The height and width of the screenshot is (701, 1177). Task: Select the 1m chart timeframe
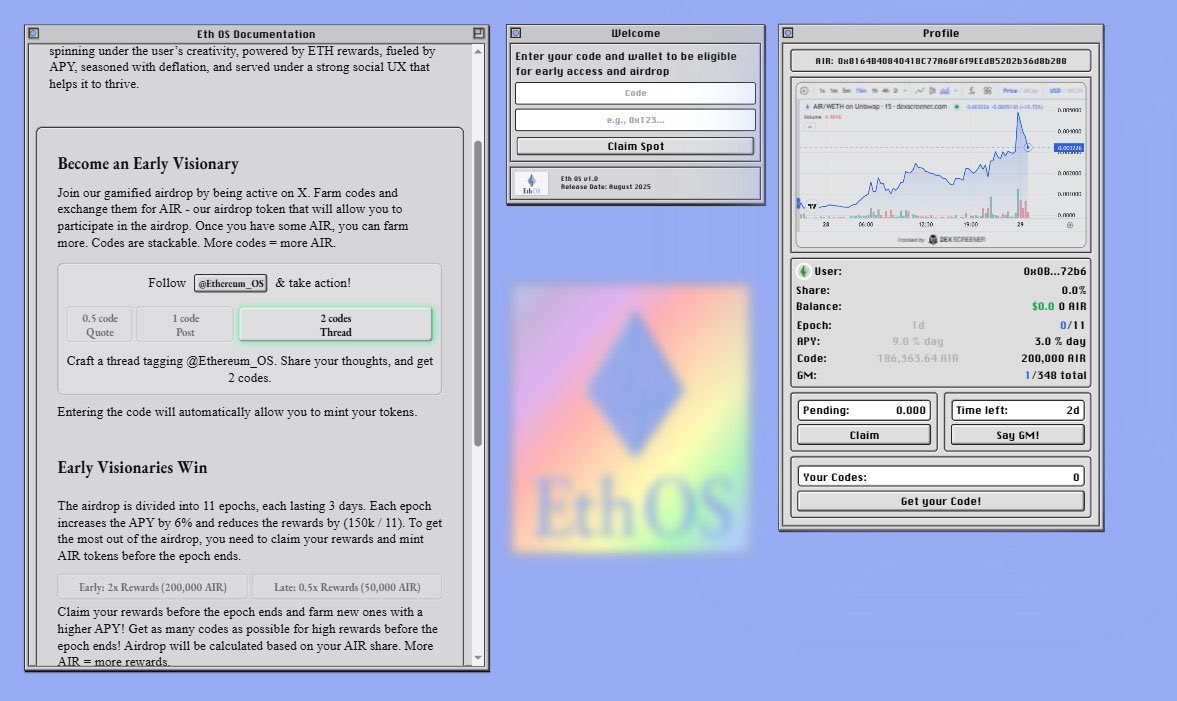point(834,91)
